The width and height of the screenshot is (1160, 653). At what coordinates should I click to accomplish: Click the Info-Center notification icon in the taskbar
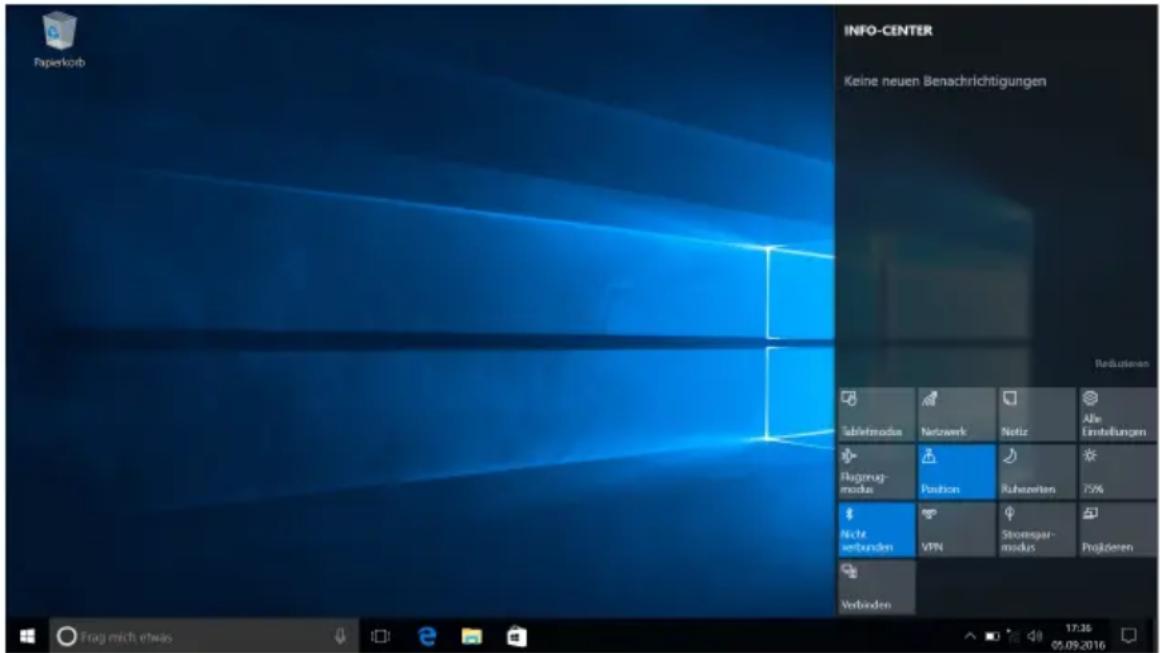click(1129, 635)
